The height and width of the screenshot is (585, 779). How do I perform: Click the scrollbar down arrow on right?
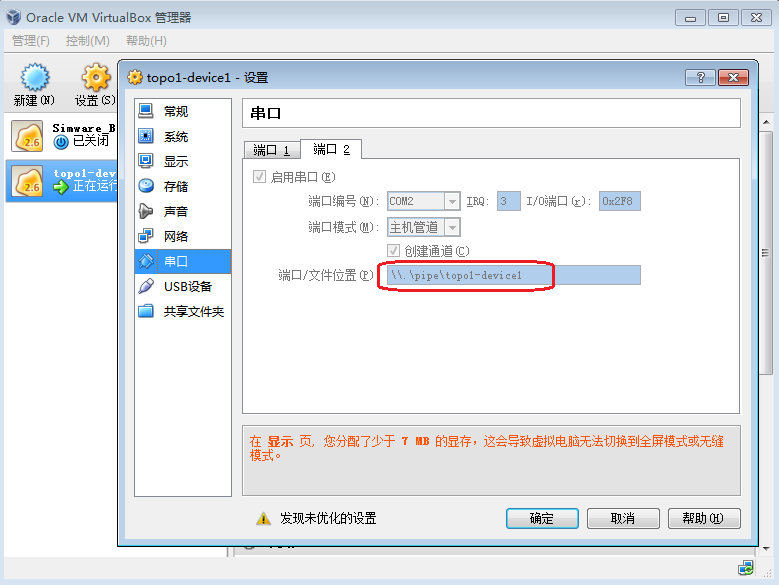(766, 548)
